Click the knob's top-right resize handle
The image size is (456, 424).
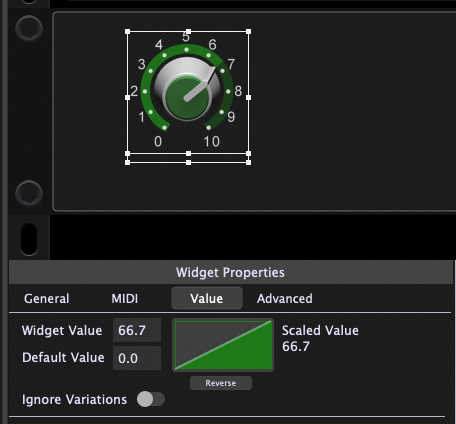(x=248, y=31)
